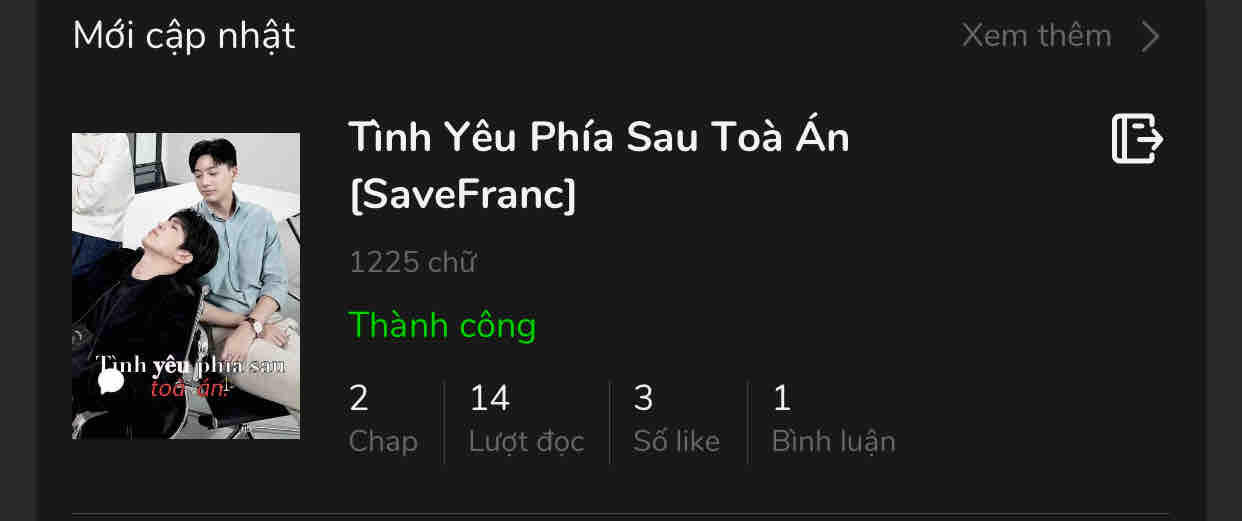This screenshot has width=1242, height=521.
Task: Click the green Thành công status
Action: click(x=442, y=325)
